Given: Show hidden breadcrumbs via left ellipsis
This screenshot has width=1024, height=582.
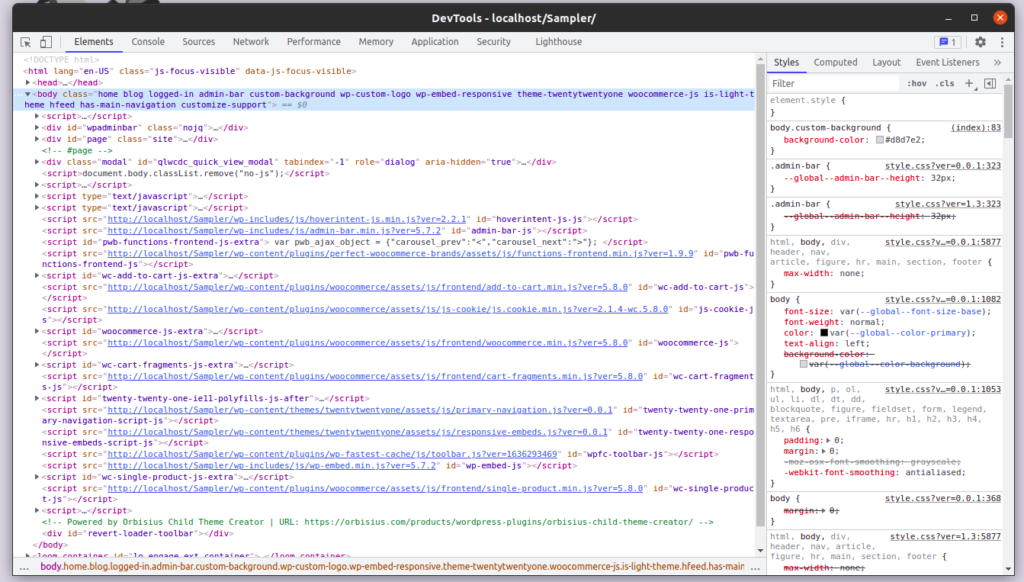Looking at the screenshot, I should click(x=24, y=567).
